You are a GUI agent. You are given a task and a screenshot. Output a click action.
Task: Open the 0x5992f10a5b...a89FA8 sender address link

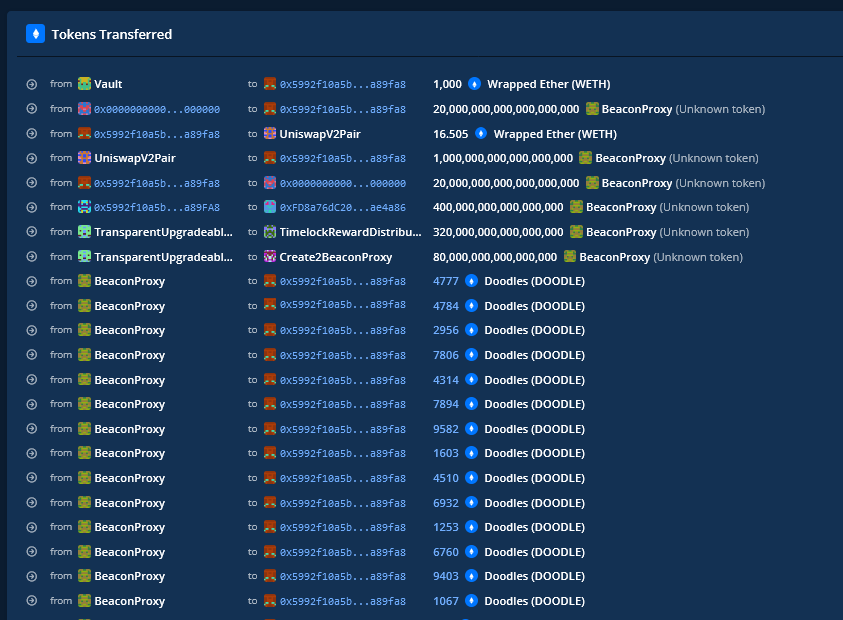click(157, 208)
